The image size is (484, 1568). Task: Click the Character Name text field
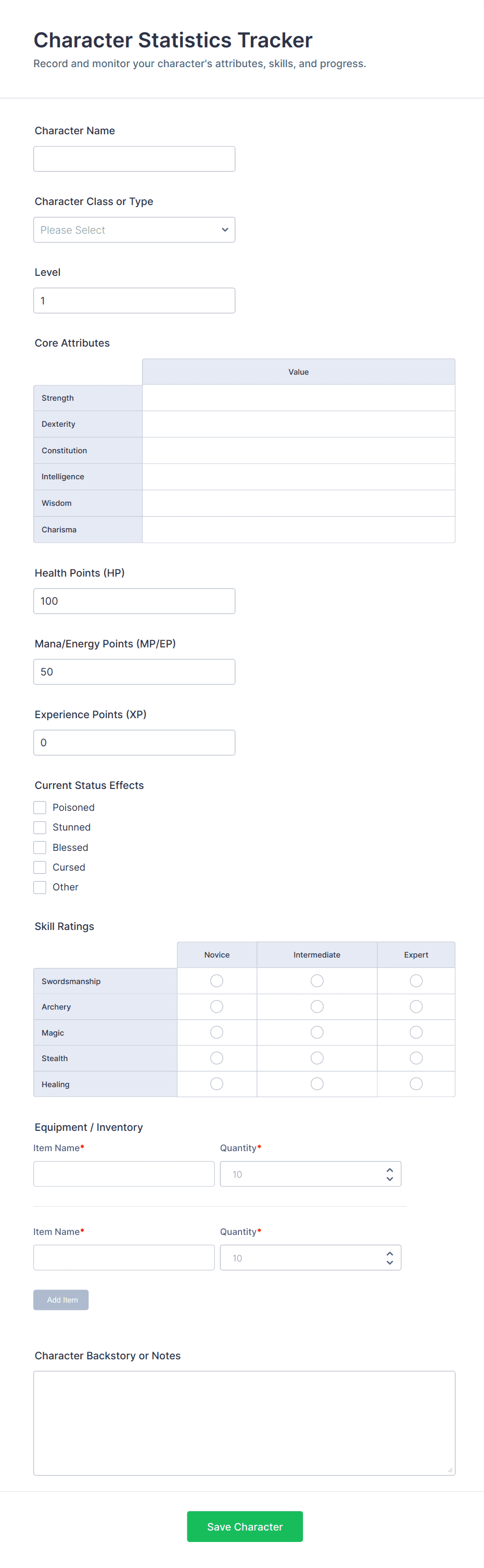point(134,159)
